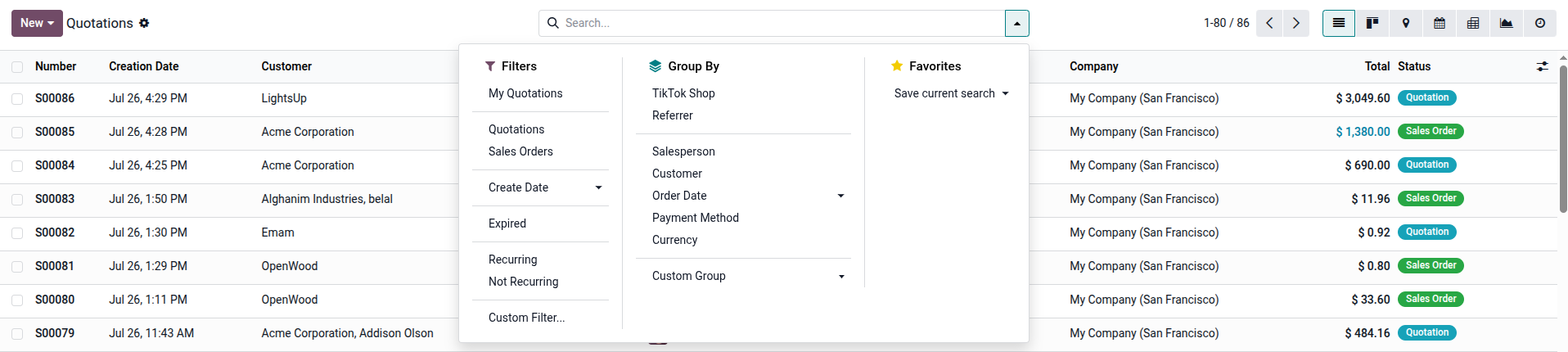Screen dimensions: 1568x352
Task: Open the Quotations settings gear
Action: pos(144,23)
